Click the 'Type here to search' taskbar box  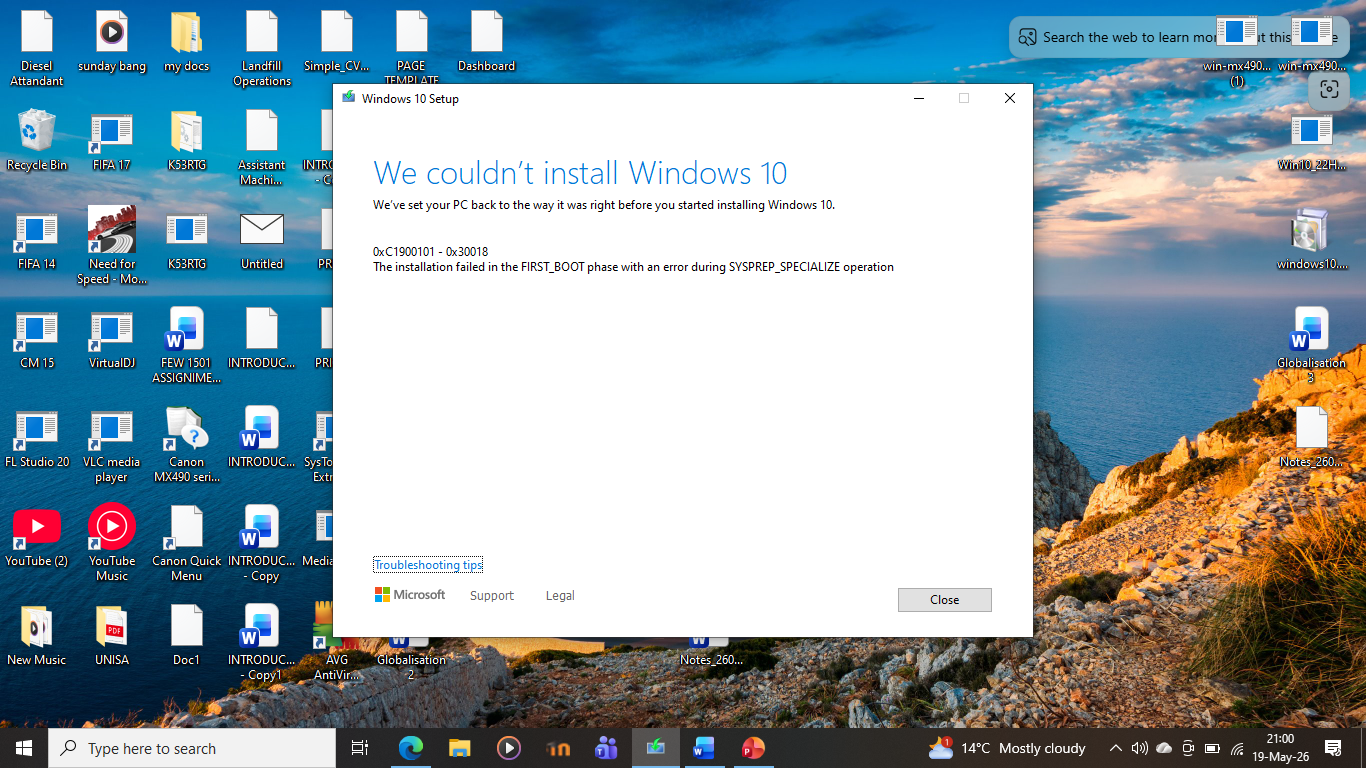coord(192,748)
